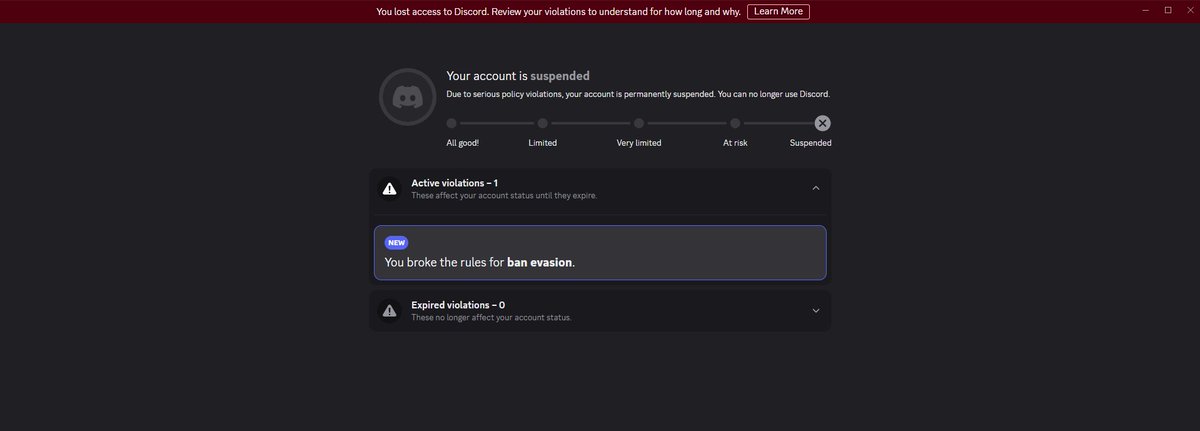The image size is (1200, 431).
Task: Maximize the Discord window
Action: (1167, 9)
